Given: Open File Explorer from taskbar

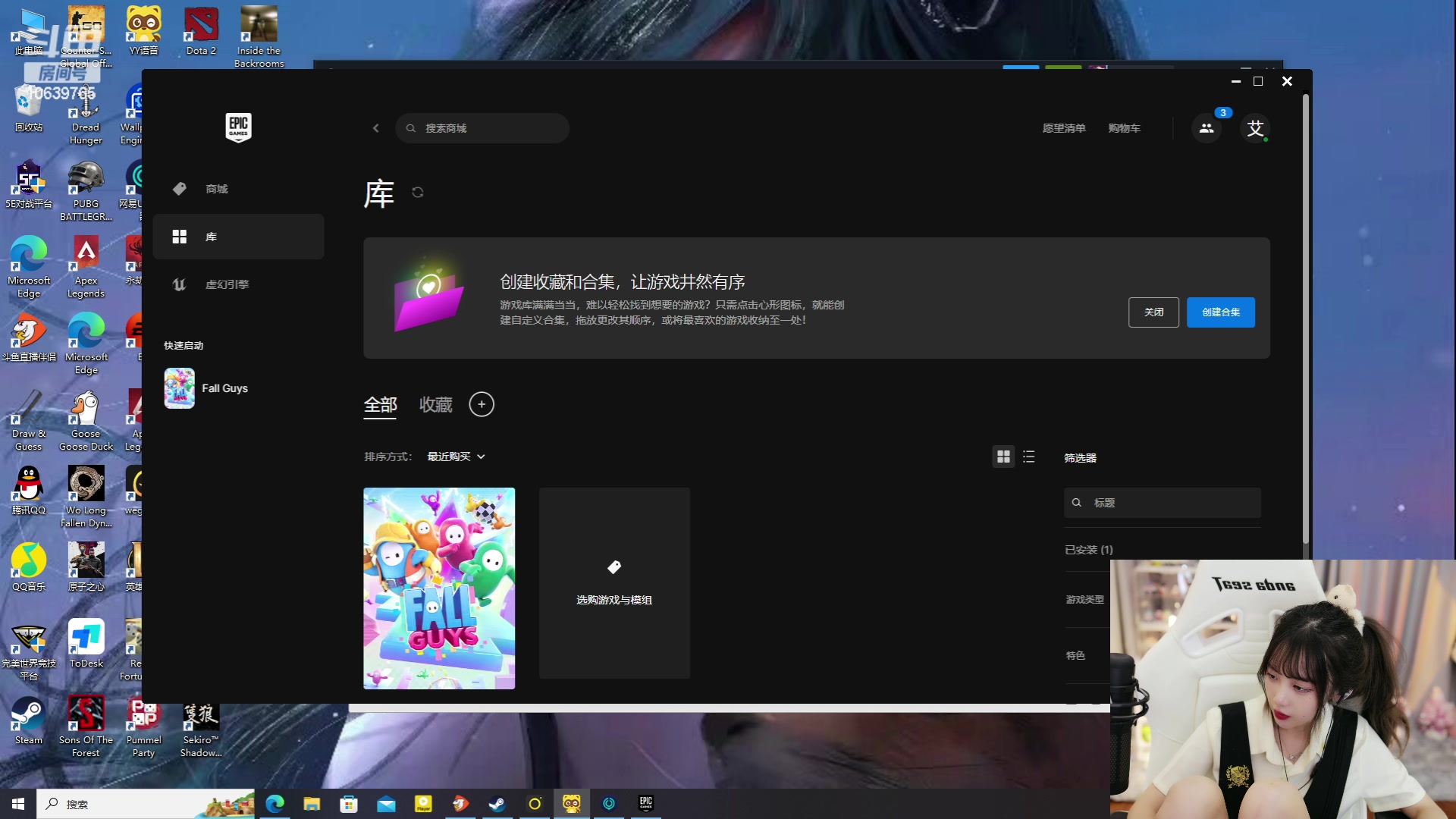Looking at the screenshot, I should [312, 804].
